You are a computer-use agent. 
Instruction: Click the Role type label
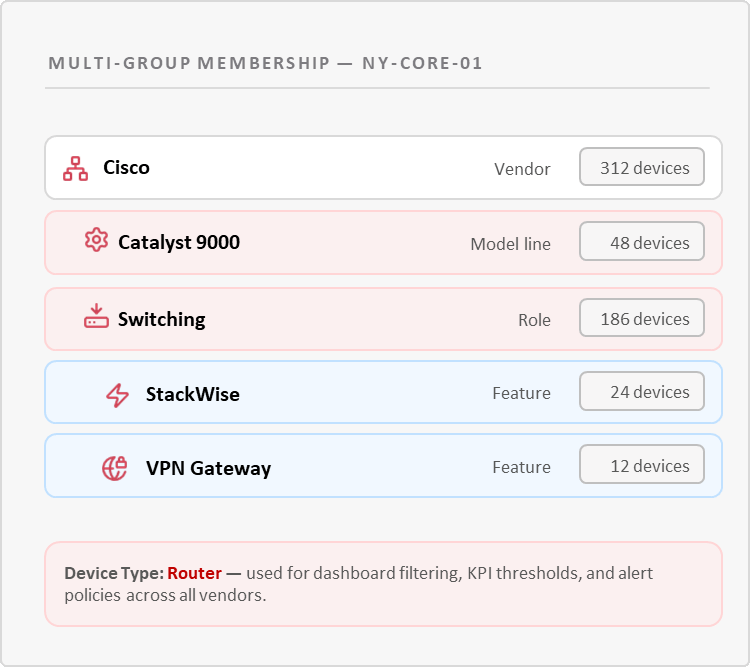[534, 320]
